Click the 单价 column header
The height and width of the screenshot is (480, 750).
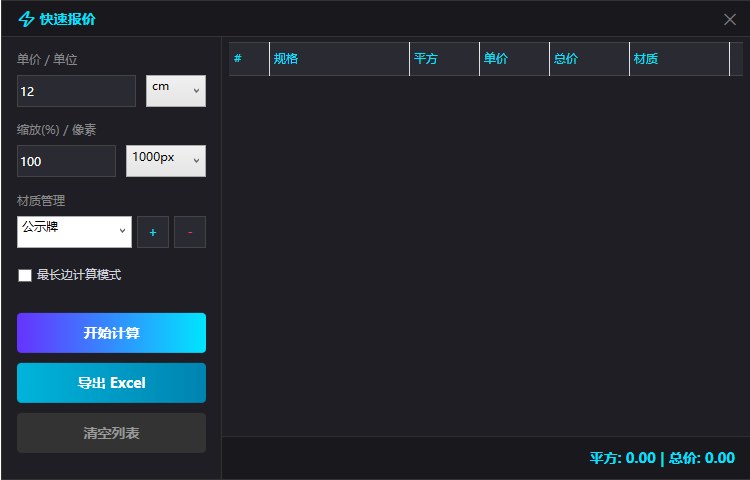[514, 59]
